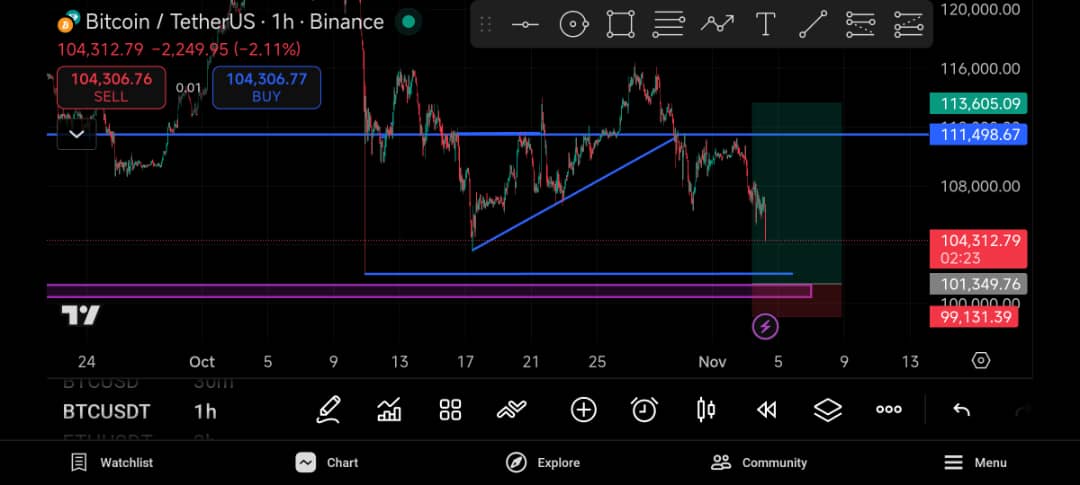
Task: Change candlestick chart type
Action: tap(705, 410)
